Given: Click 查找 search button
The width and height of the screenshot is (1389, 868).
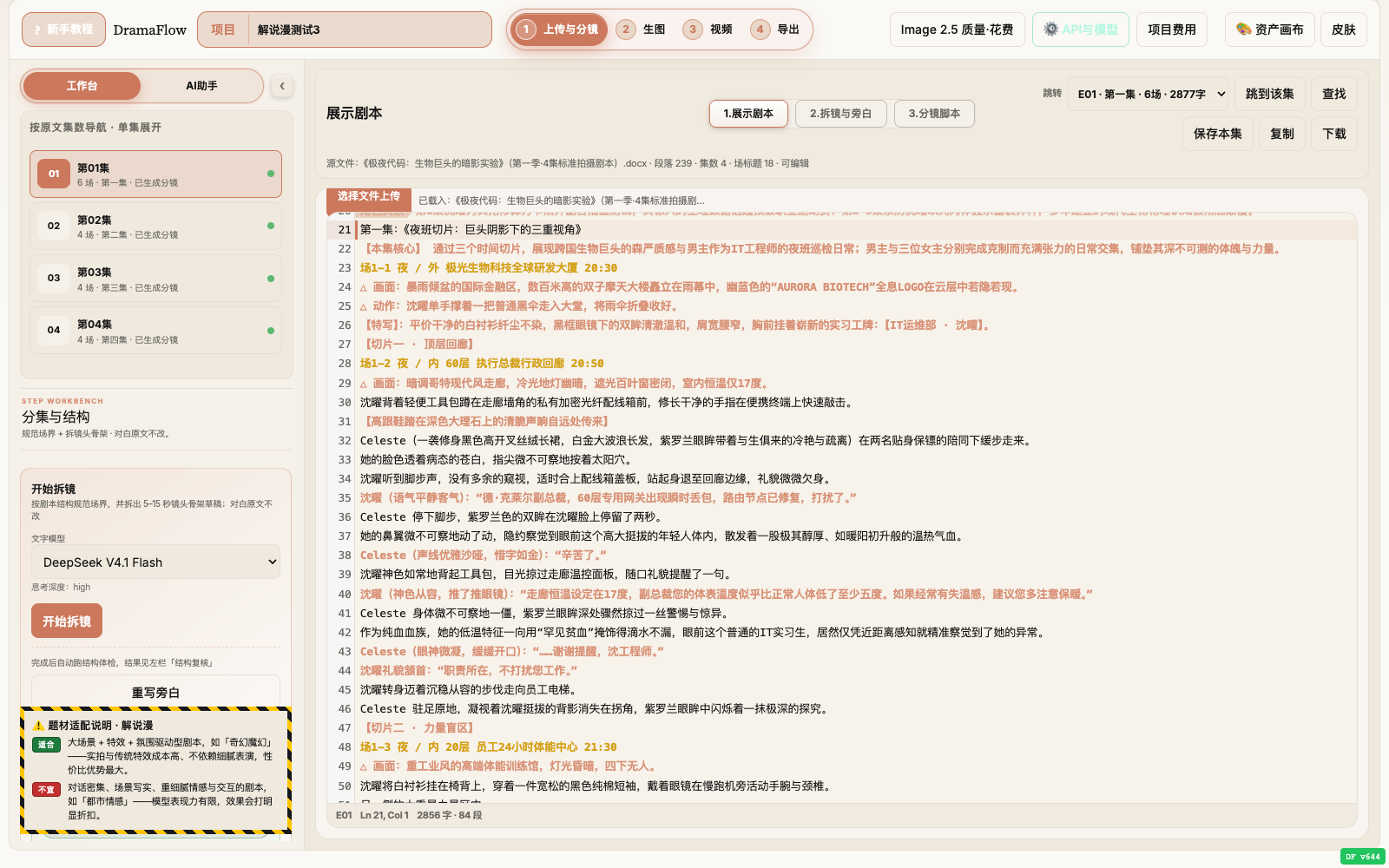Looking at the screenshot, I should coord(1333,94).
